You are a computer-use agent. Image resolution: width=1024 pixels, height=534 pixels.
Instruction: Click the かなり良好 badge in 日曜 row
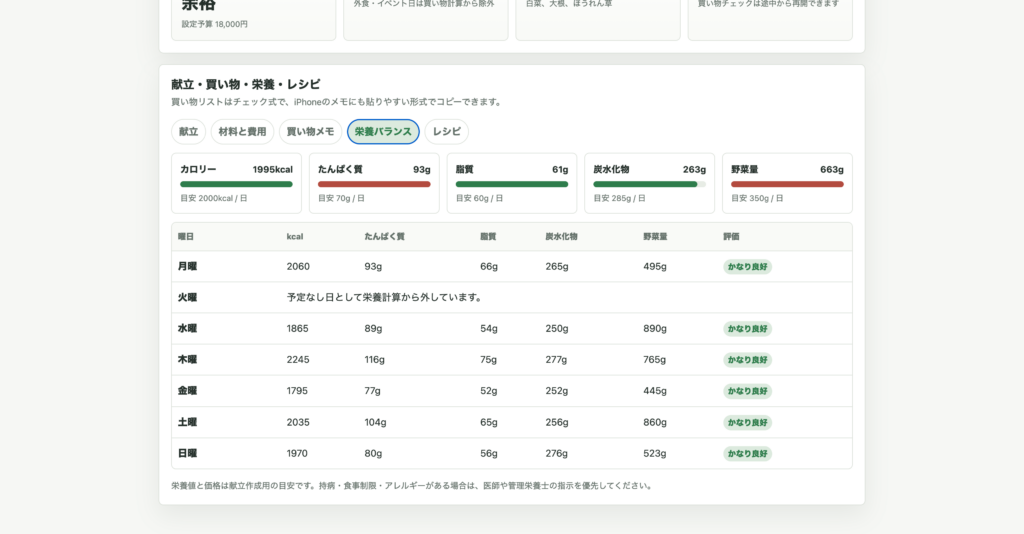tap(747, 454)
